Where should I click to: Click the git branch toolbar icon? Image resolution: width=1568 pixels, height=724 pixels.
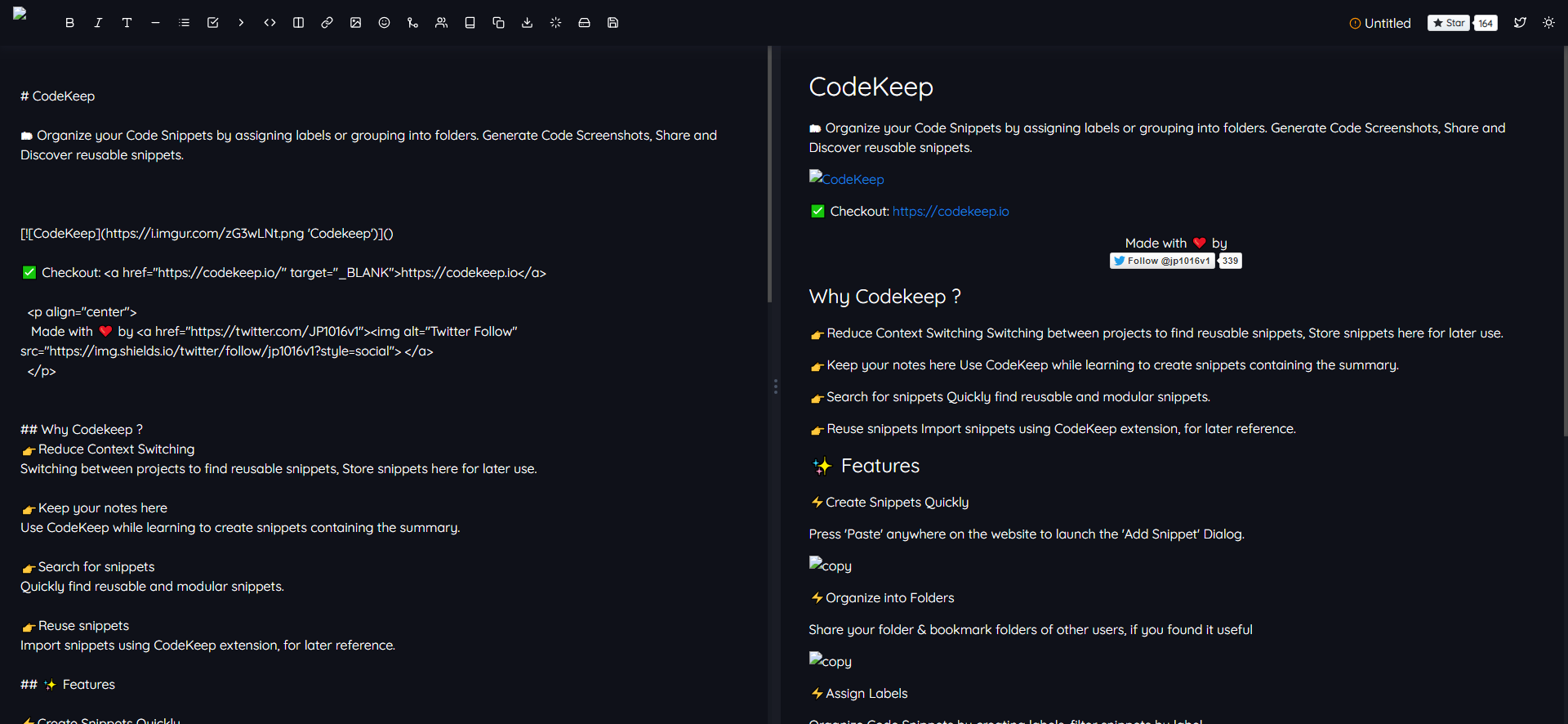412,23
